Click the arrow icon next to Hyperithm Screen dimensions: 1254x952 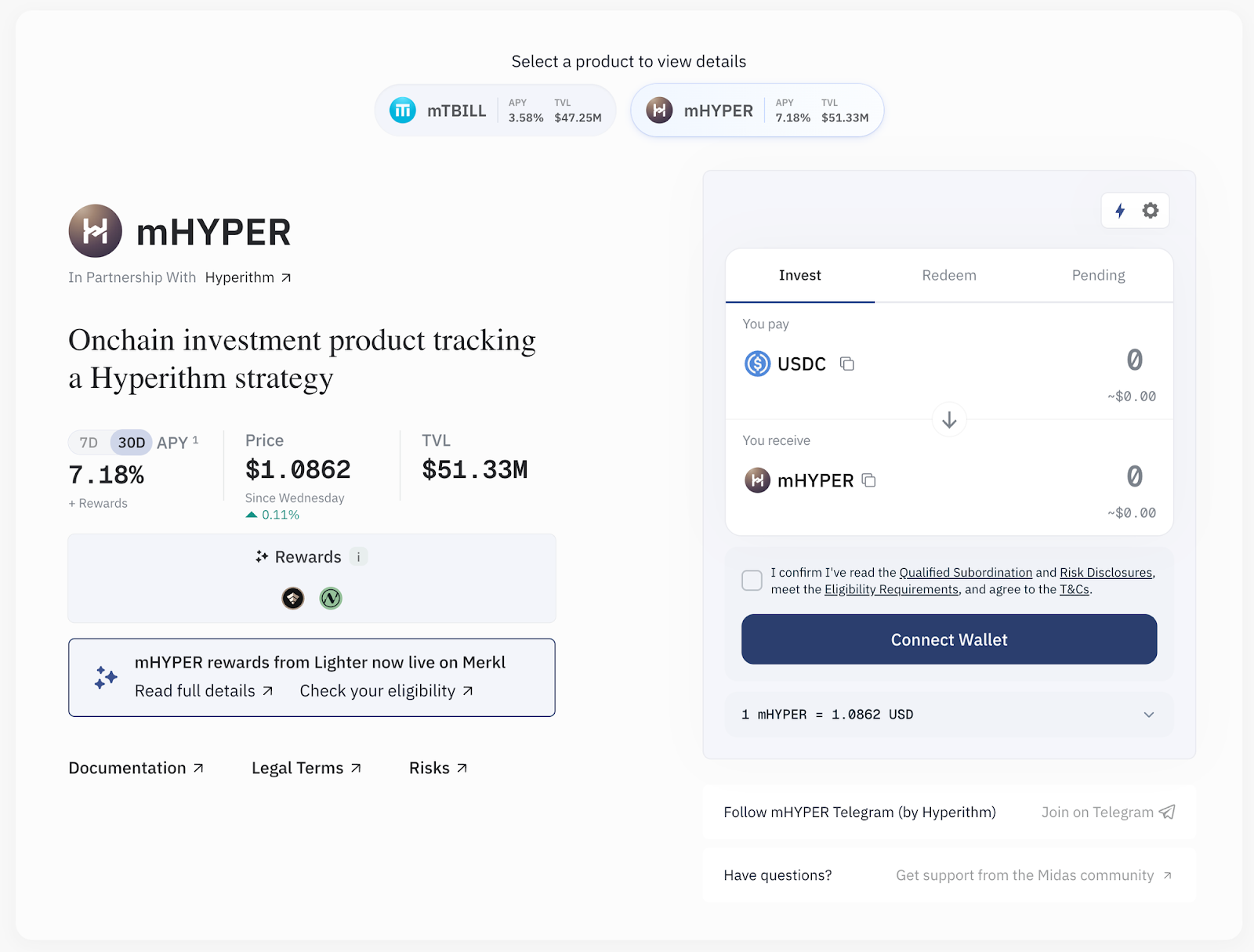click(286, 277)
